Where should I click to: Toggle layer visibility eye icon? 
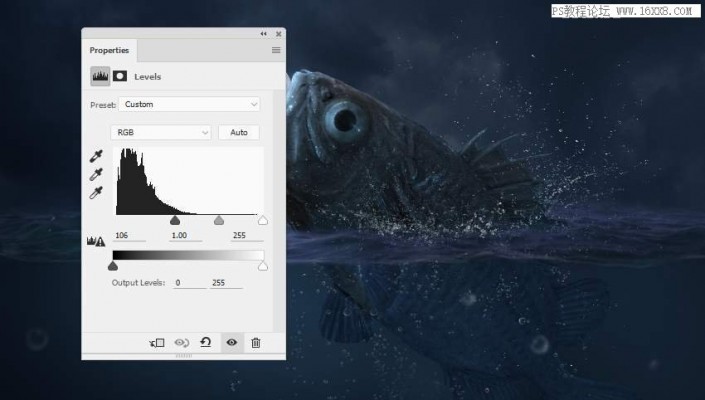point(232,342)
